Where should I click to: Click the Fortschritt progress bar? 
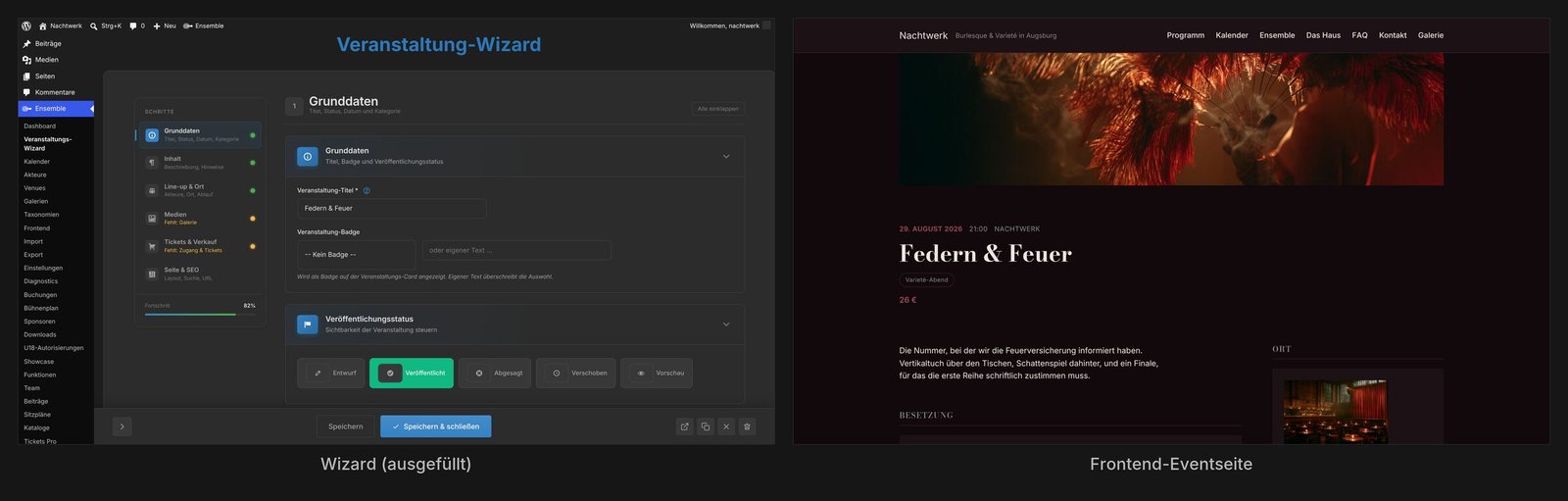tap(200, 315)
